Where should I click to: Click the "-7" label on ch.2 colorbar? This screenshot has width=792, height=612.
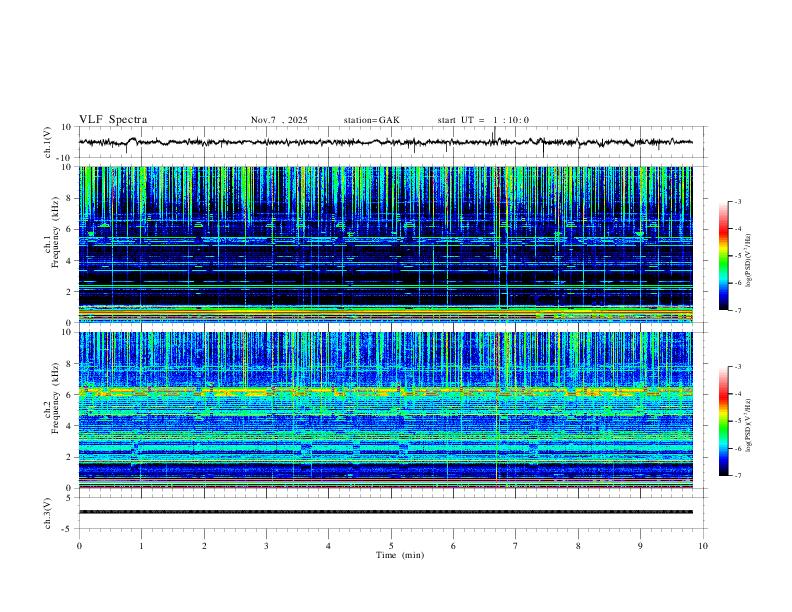pos(737,476)
